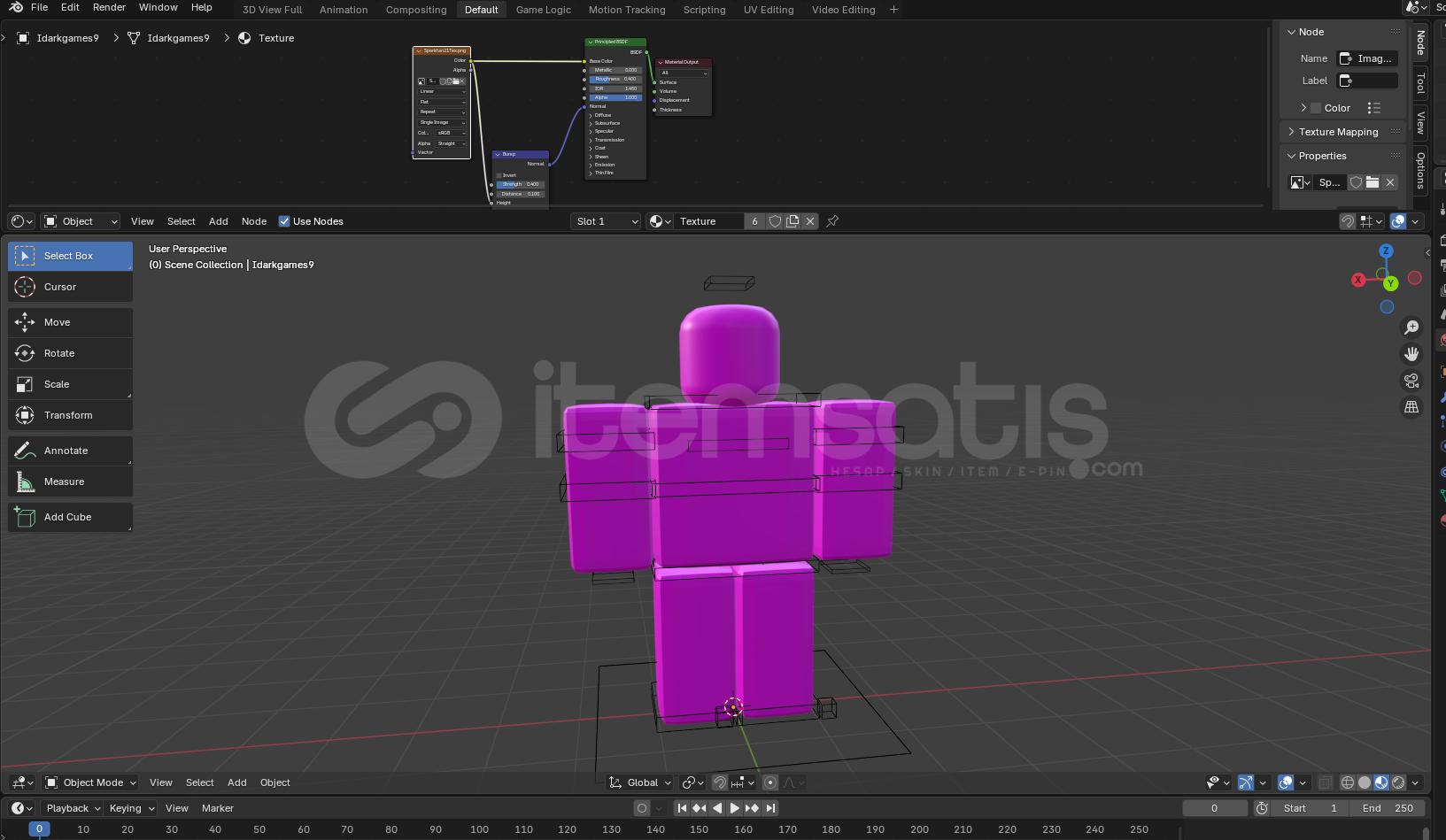Switch to the UV Editing workspace tab
This screenshot has height=840, width=1446.
coord(769,10)
